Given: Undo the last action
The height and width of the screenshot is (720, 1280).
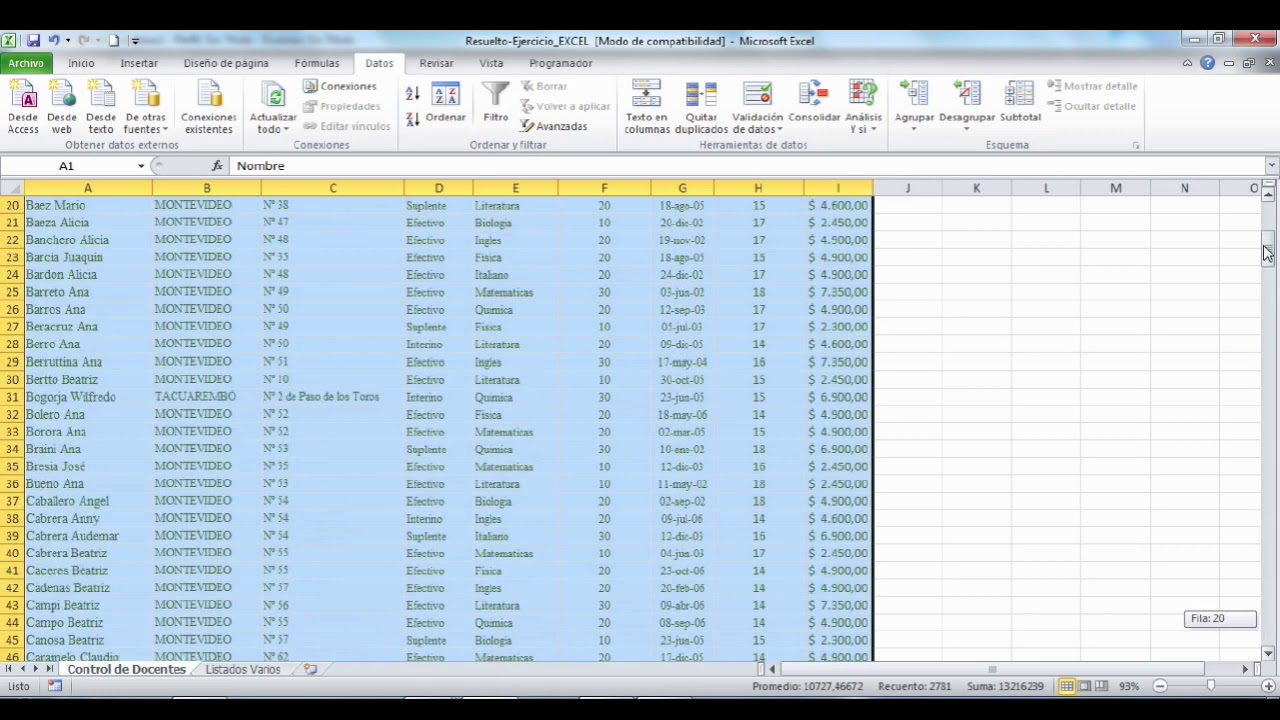Looking at the screenshot, I should 53,41.
